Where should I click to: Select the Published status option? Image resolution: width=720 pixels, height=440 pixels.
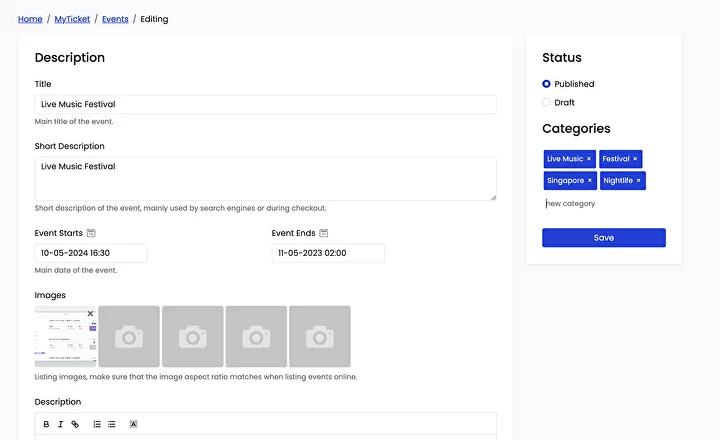pyautogui.click(x=546, y=84)
